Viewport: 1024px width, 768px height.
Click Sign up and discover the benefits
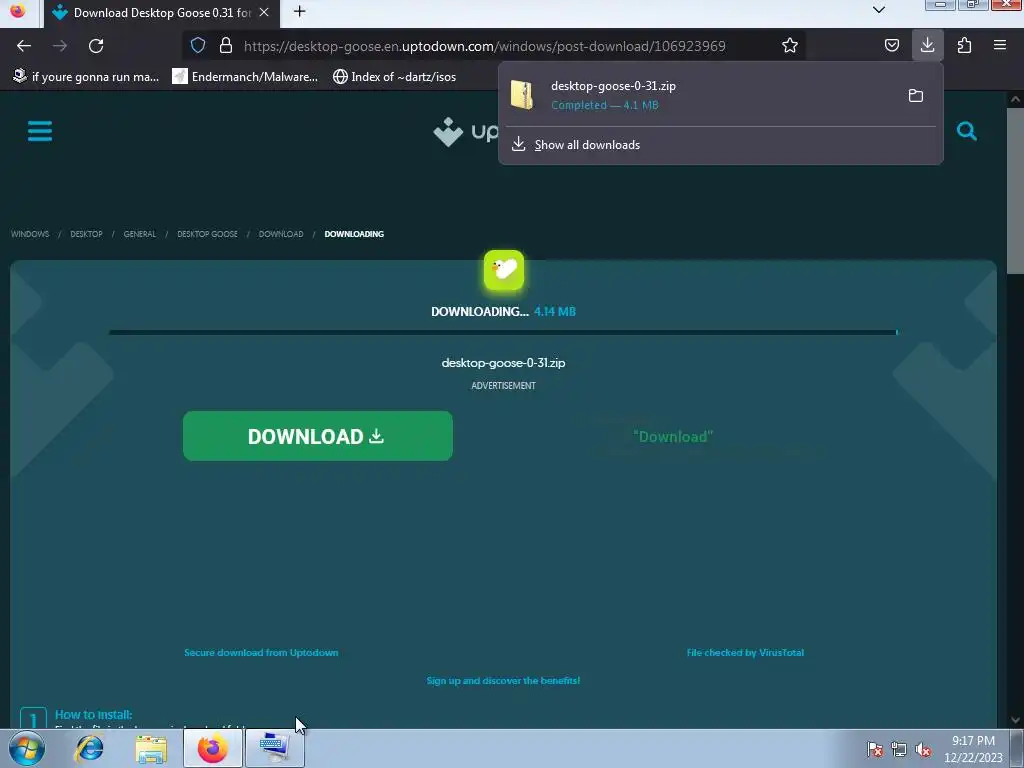coord(504,680)
